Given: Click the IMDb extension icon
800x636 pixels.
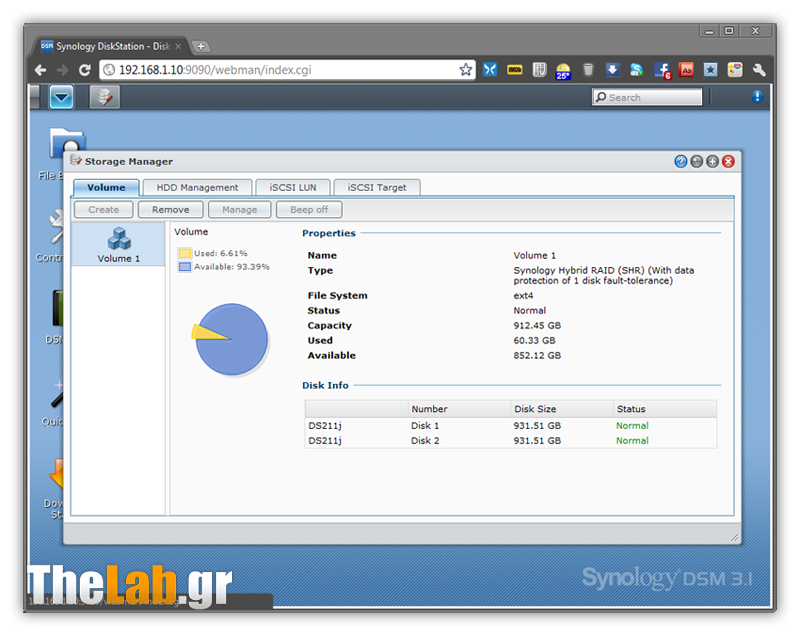Looking at the screenshot, I should coord(515,70).
